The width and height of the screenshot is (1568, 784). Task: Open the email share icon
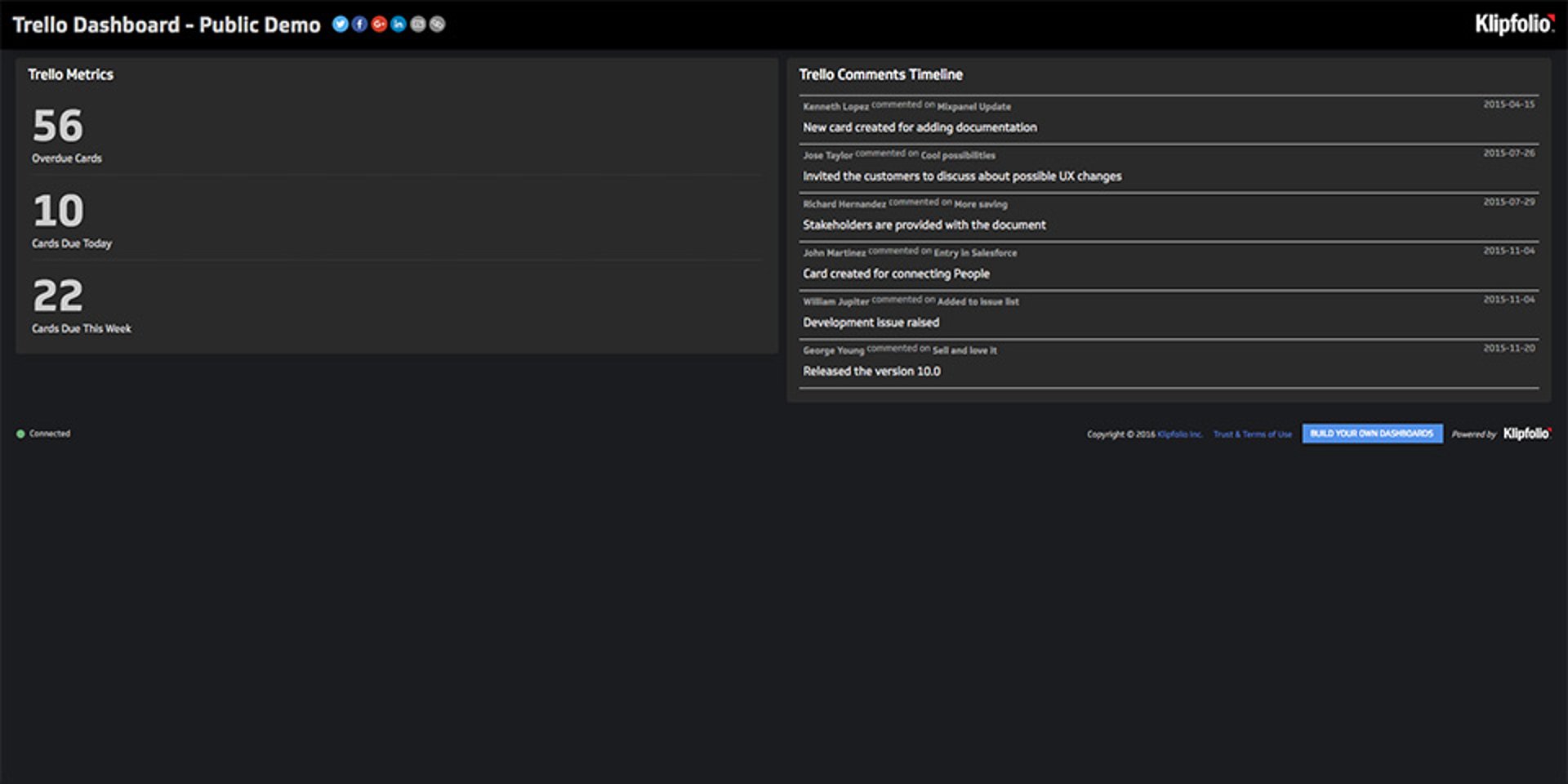(x=417, y=24)
